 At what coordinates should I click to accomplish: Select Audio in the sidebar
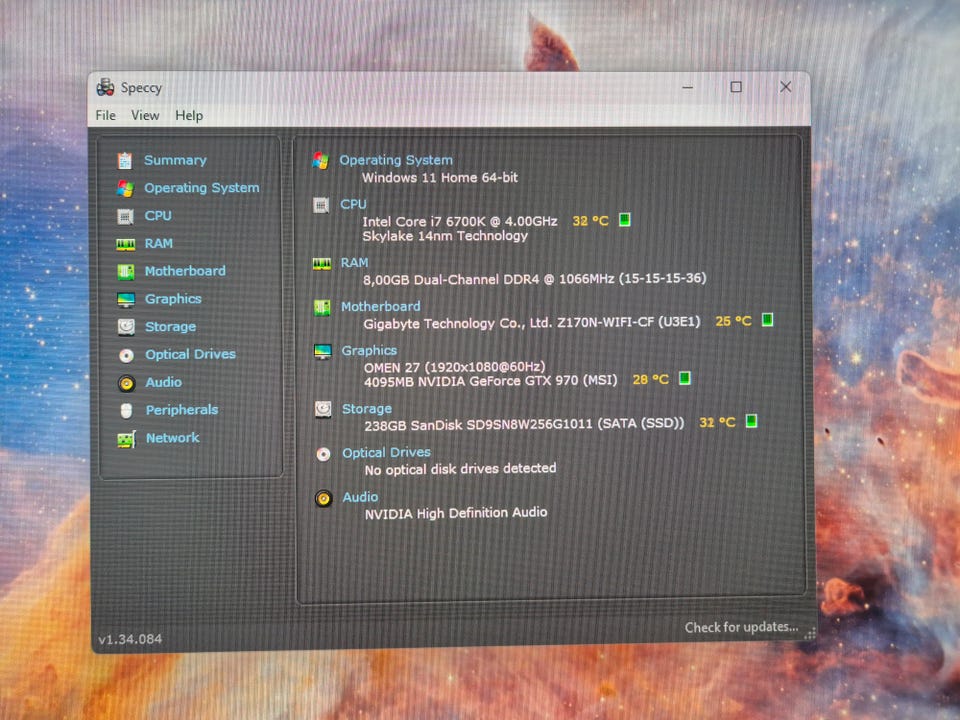pyautogui.click(x=163, y=383)
